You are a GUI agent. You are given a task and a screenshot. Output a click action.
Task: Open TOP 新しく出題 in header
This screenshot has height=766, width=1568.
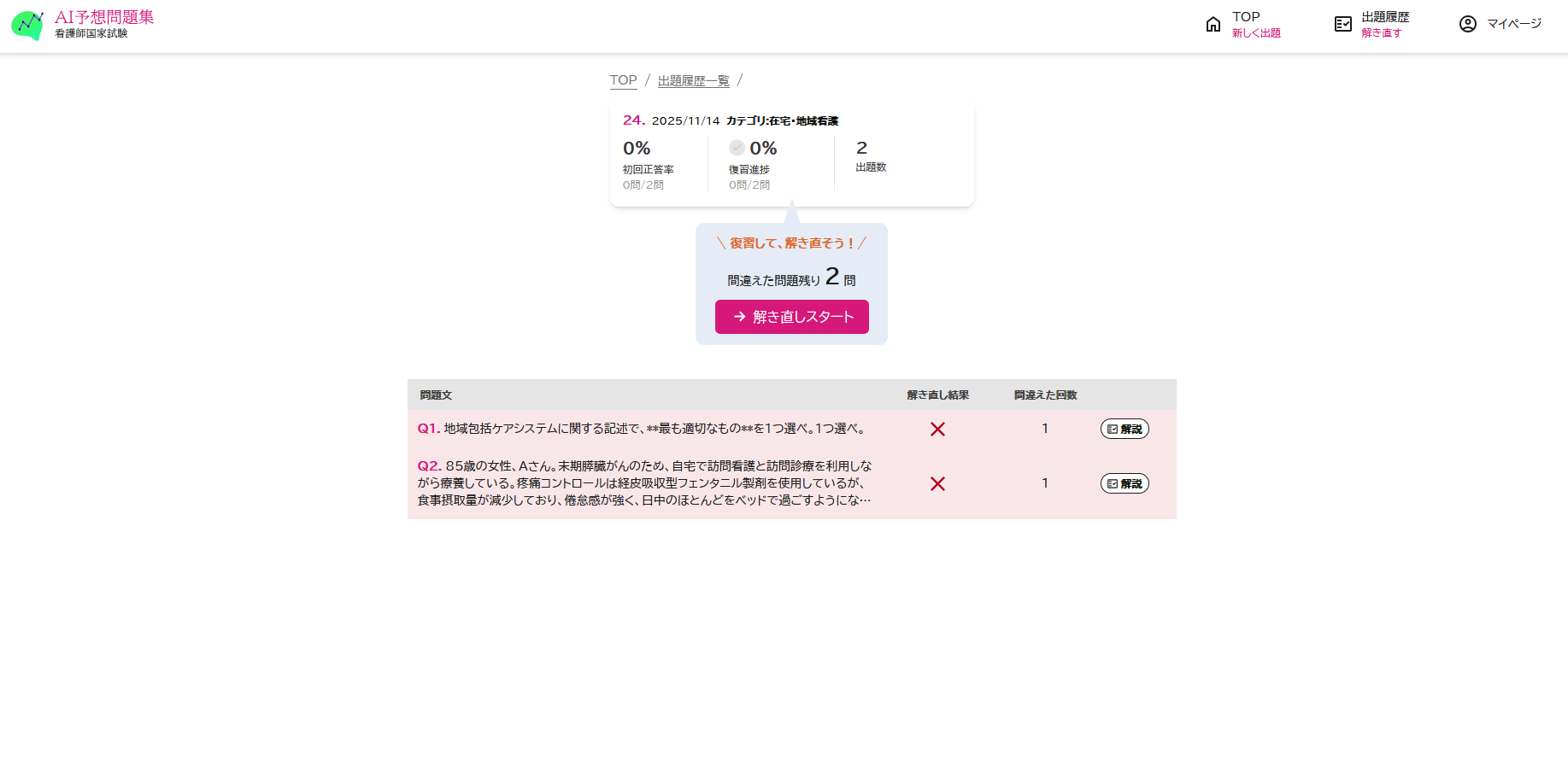coord(1243,24)
